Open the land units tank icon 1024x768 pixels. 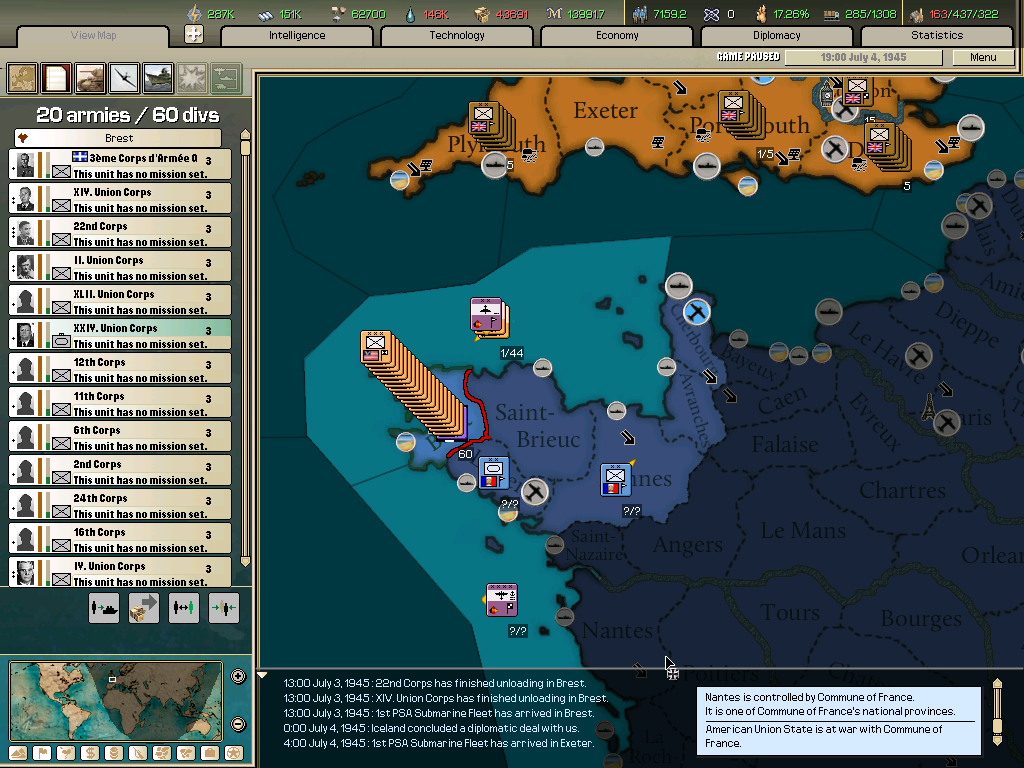pos(91,78)
